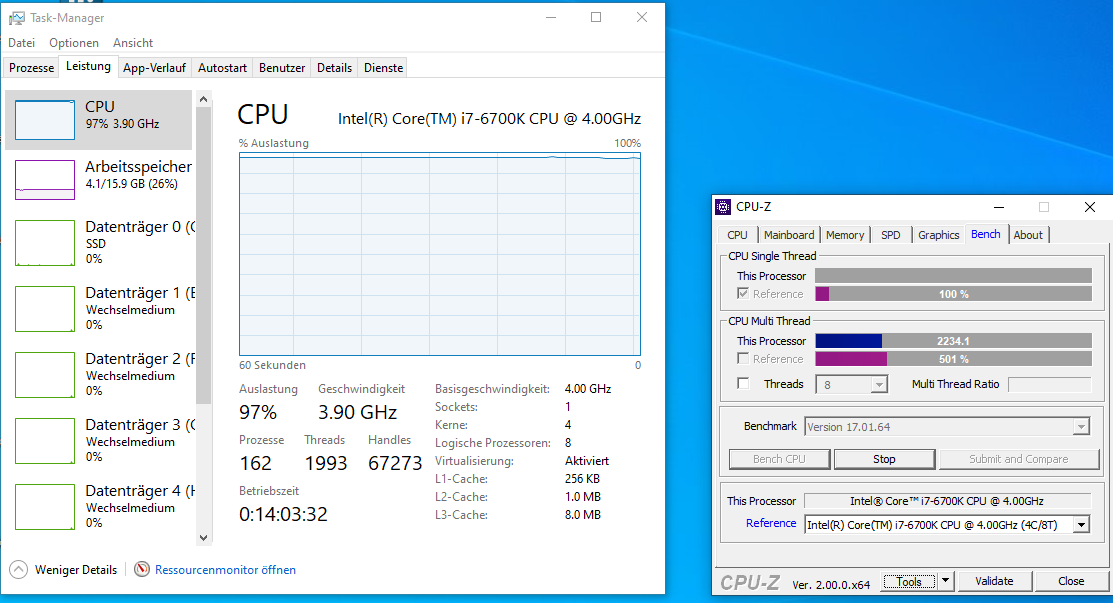This screenshot has height=603, width=1113.
Task: Click the Multi Thread Ratio field
Action: coord(1049,385)
